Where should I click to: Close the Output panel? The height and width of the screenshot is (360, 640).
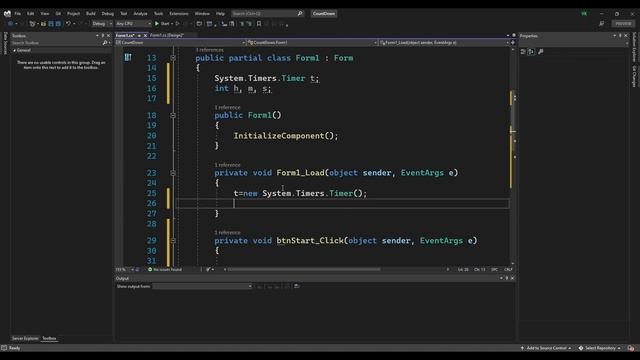point(513,278)
